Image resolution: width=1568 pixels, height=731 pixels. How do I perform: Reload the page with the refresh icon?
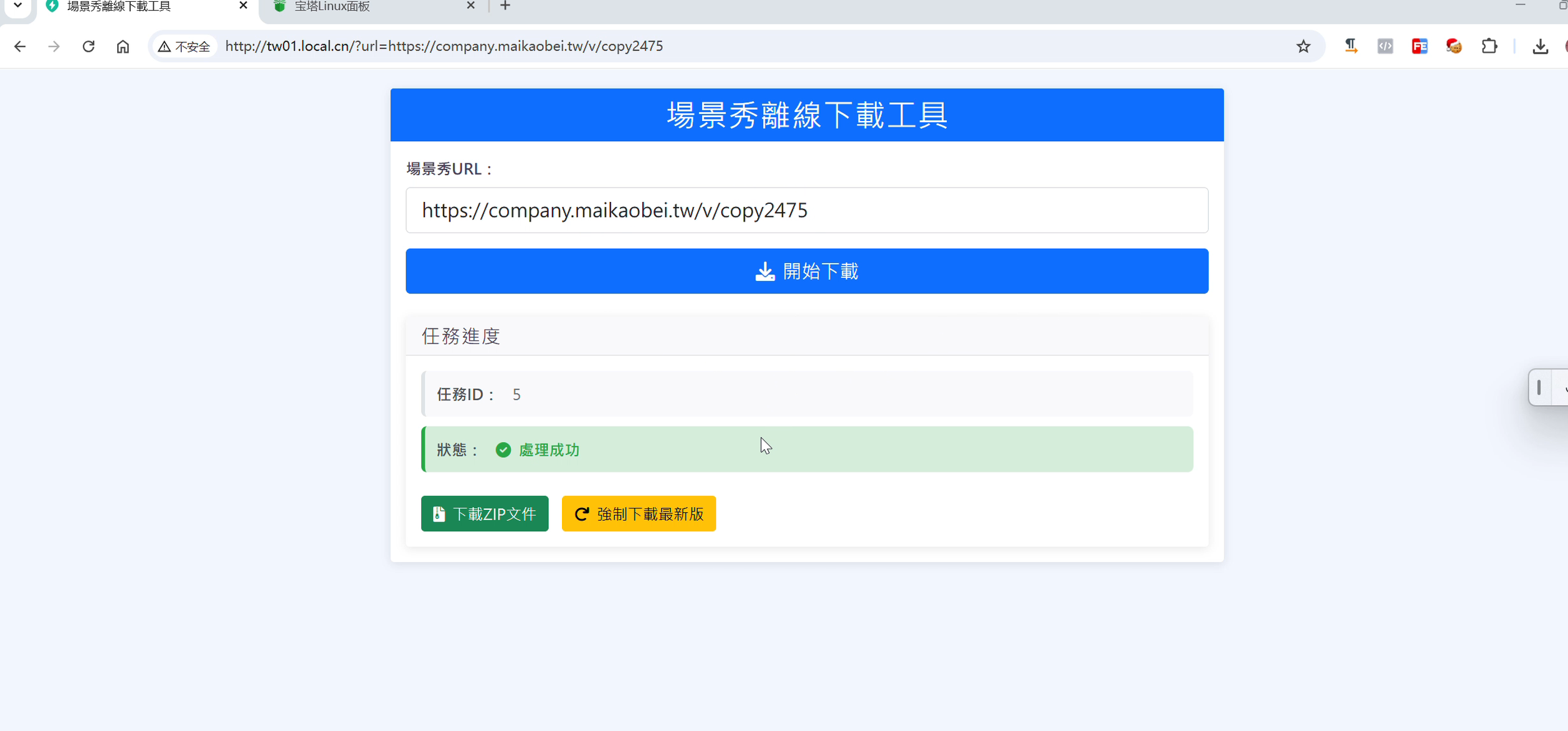[x=88, y=46]
